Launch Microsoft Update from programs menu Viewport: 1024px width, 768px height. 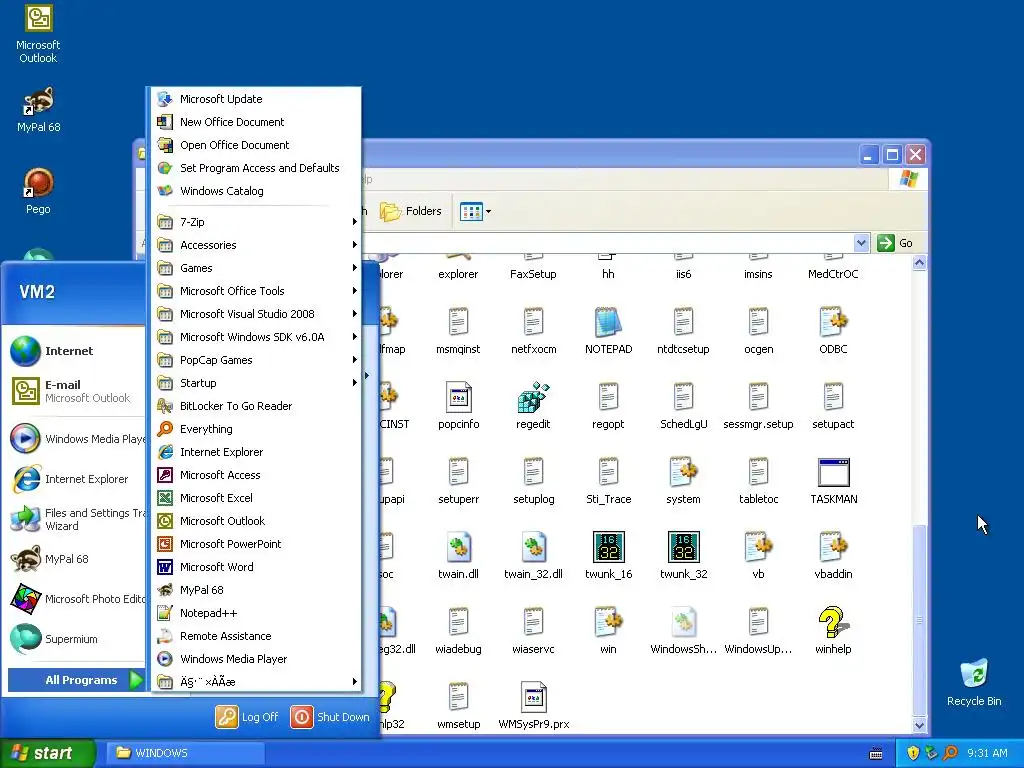point(257,99)
